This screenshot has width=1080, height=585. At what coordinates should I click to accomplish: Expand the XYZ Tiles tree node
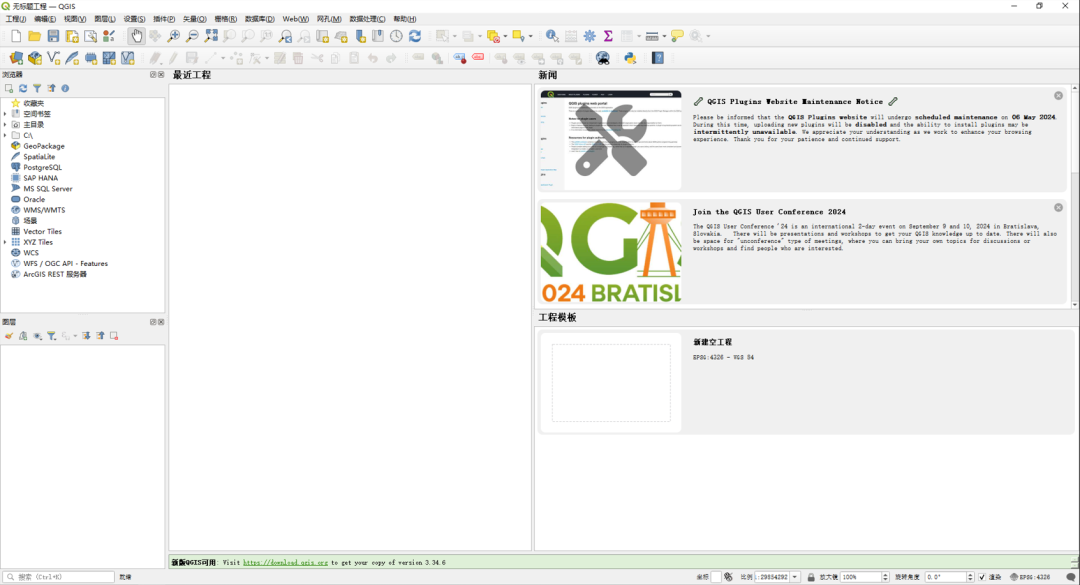pos(6,242)
